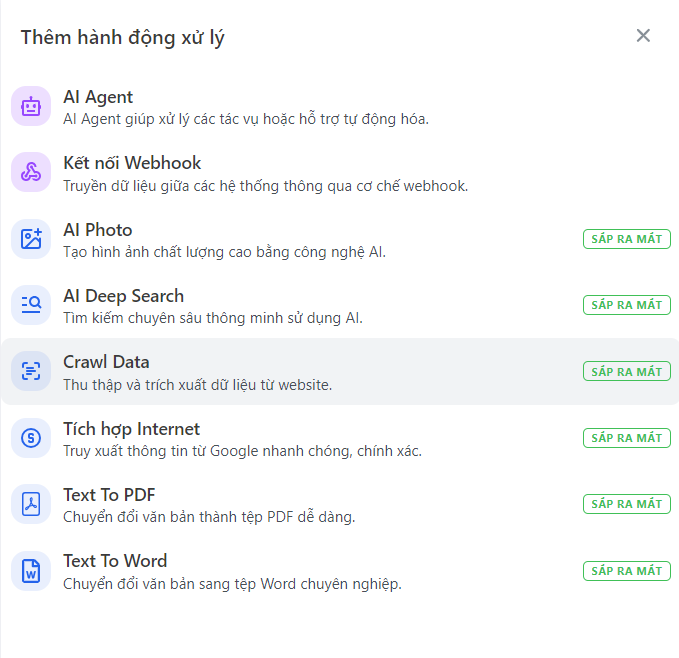Screen dimensions: 679x658
Task: Select the Crawl Data title text
Action: click(x=106, y=362)
